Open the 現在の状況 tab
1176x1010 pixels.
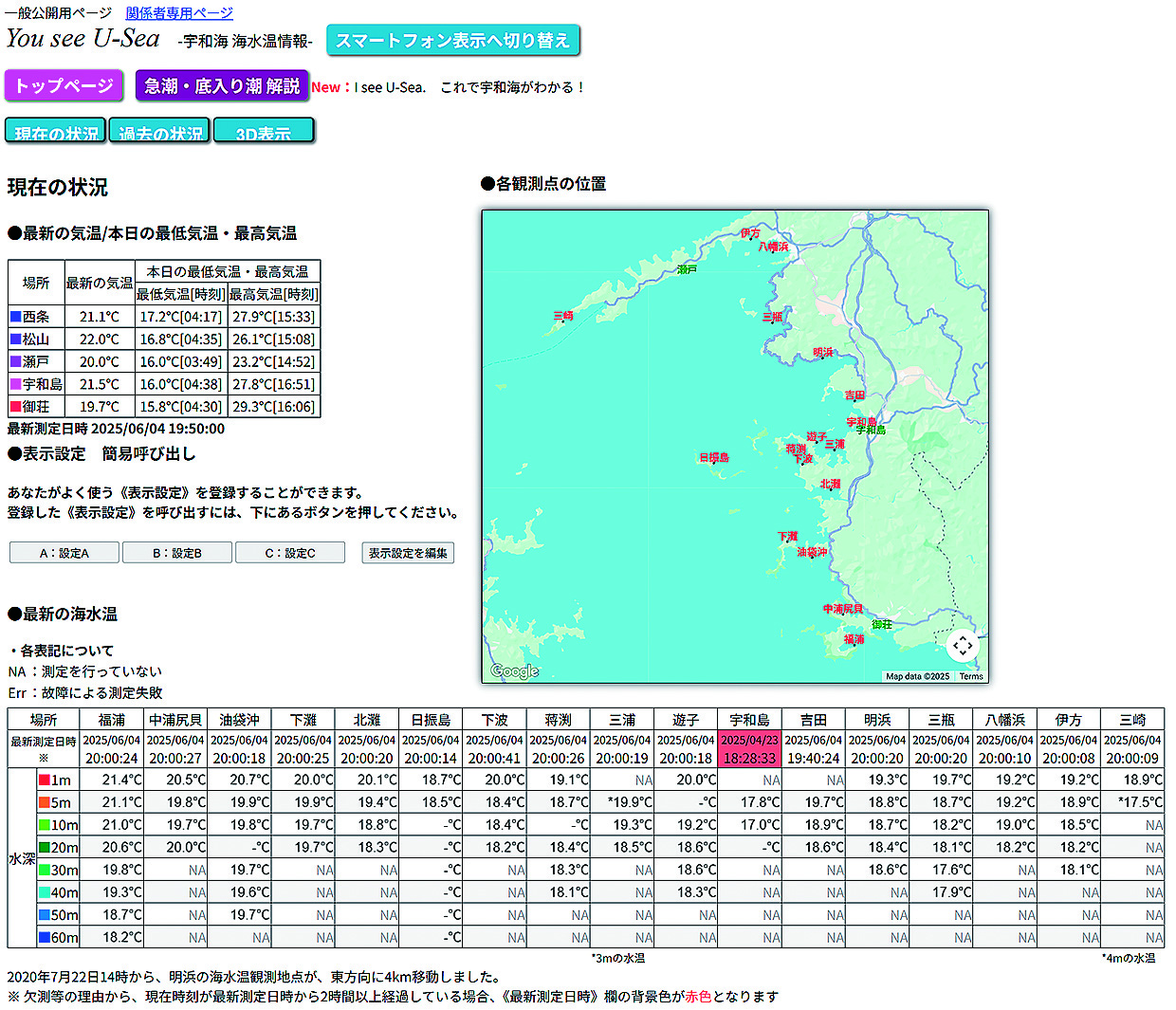tap(56, 132)
